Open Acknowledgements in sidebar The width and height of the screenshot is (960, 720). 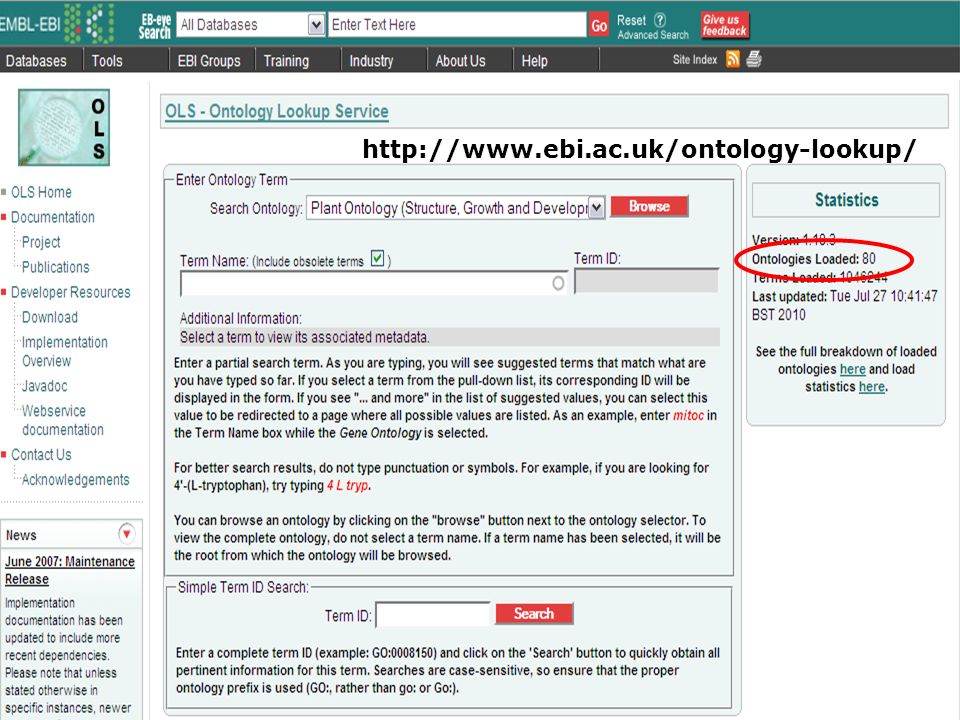pyautogui.click(x=75, y=479)
